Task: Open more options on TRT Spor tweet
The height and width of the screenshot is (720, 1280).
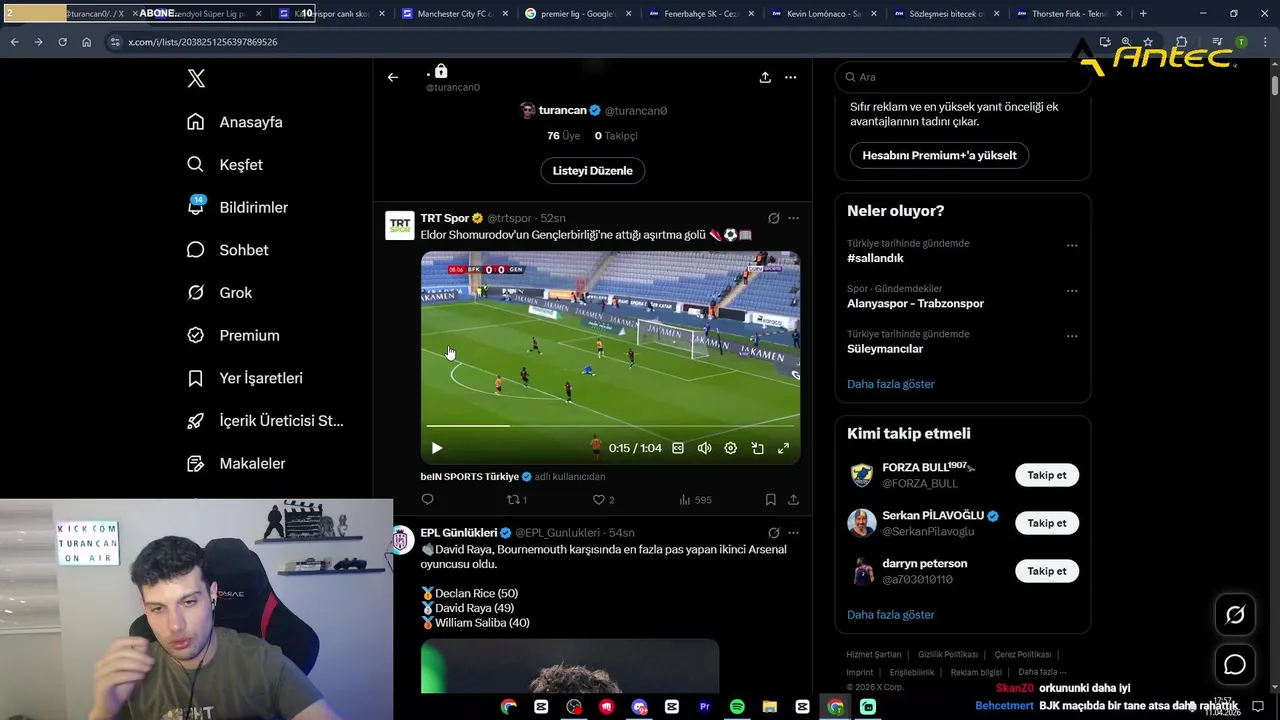Action: point(793,218)
